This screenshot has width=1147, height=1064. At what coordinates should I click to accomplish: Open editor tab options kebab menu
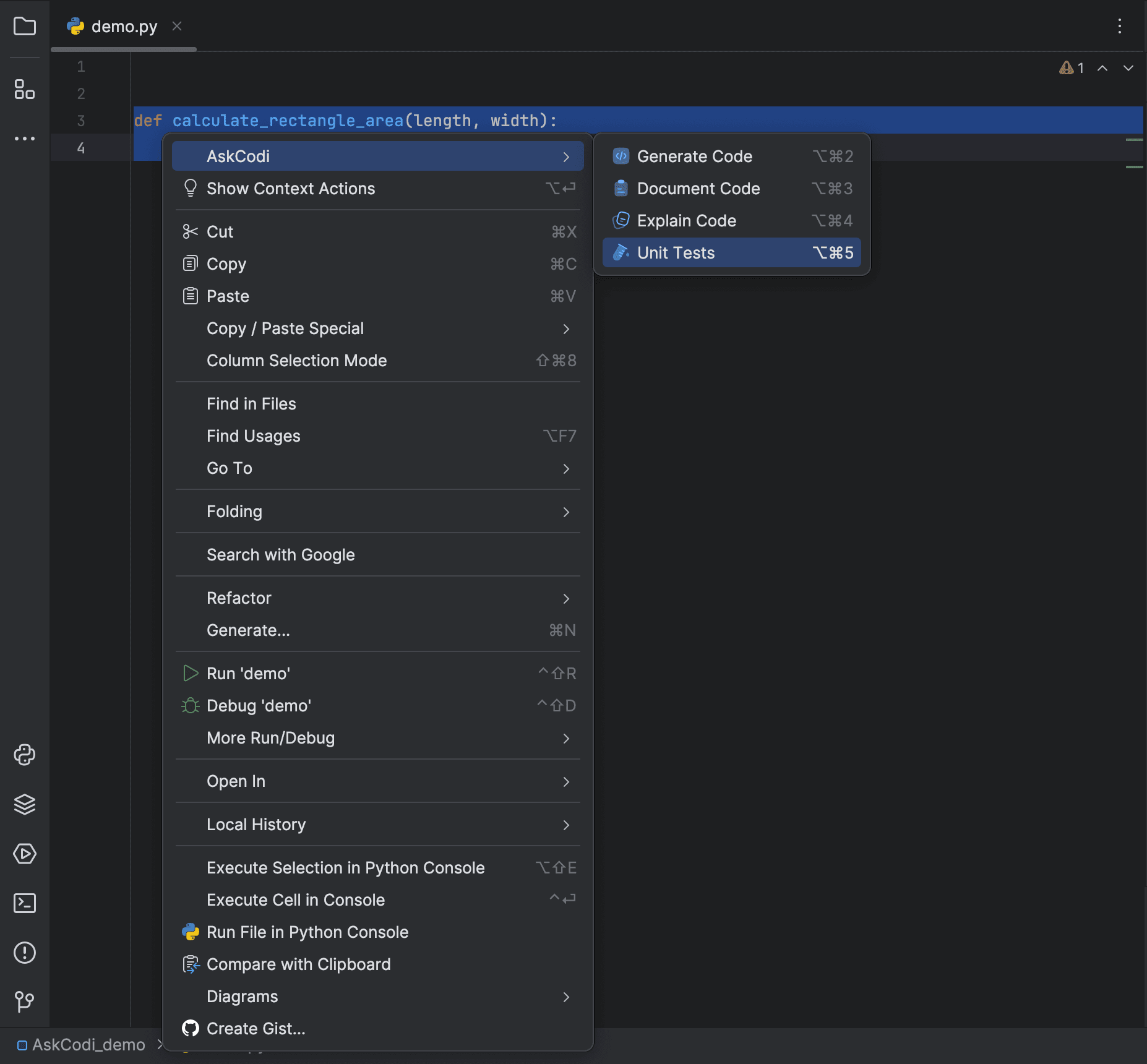pyautogui.click(x=1120, y=26)
